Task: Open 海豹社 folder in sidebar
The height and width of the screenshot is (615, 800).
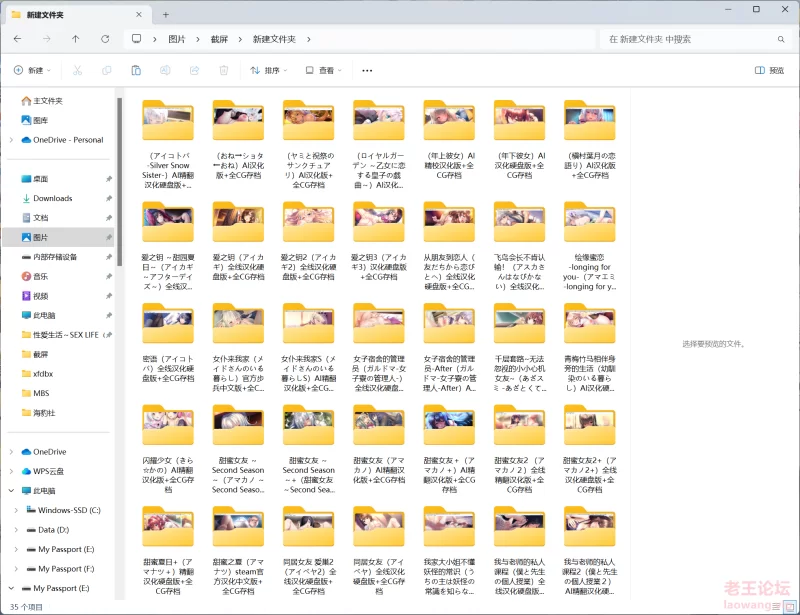Action: 38,412
